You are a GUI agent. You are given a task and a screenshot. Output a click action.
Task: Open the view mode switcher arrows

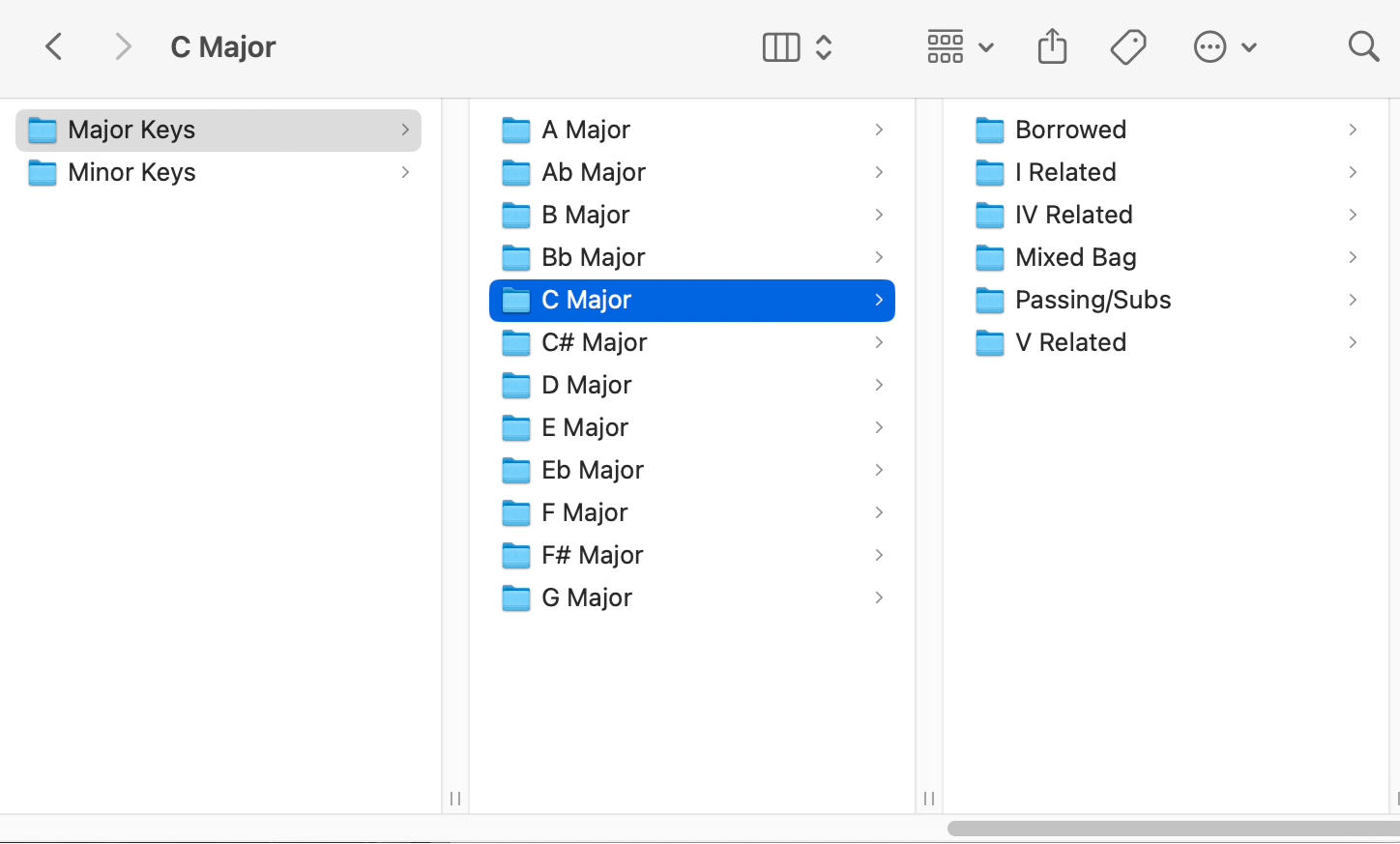[x=824, y=46]
